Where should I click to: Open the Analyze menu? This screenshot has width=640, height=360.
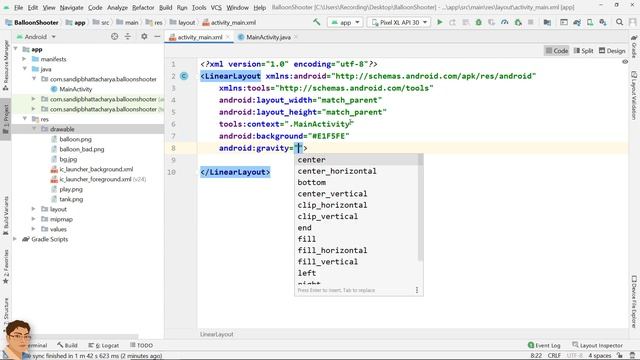coord(118,7)
